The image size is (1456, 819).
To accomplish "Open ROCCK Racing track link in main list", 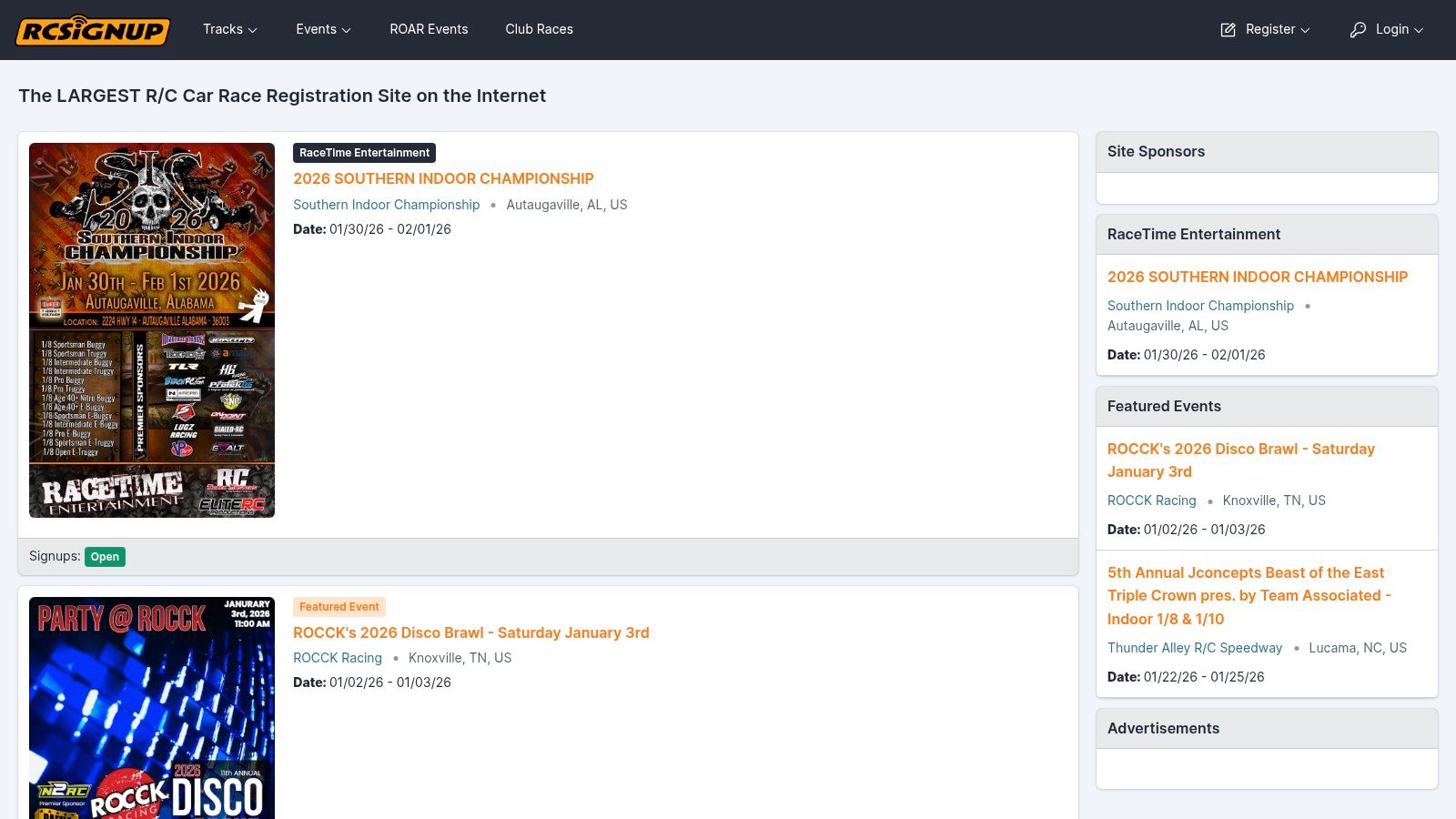I will coord(338,658).
